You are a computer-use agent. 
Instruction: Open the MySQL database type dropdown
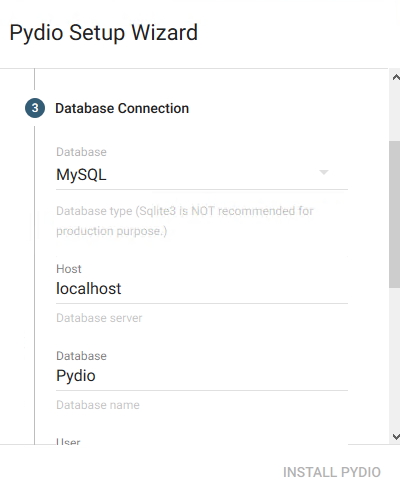pos(202,175)
